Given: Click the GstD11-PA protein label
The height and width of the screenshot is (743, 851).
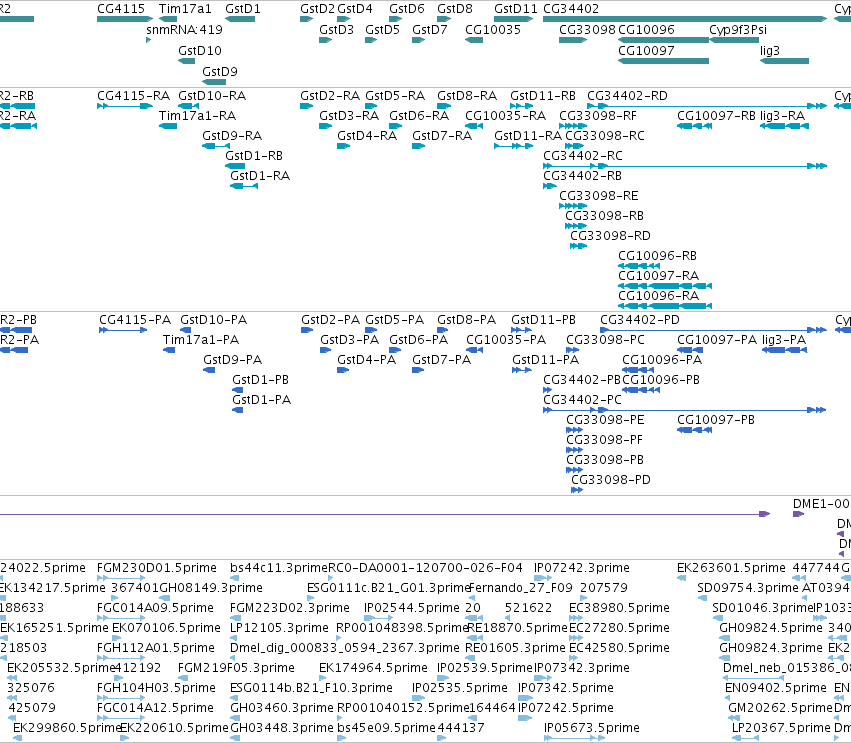Looking at the screenshot, I should pos(545,360).
